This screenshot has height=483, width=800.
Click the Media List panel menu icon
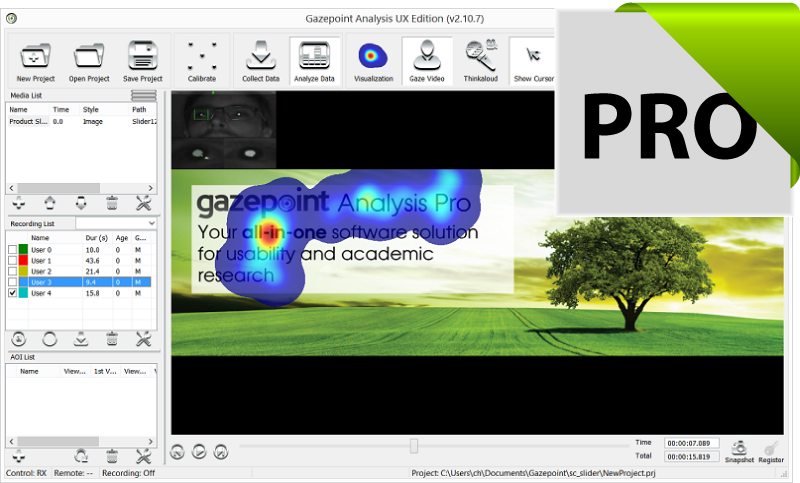144,95
